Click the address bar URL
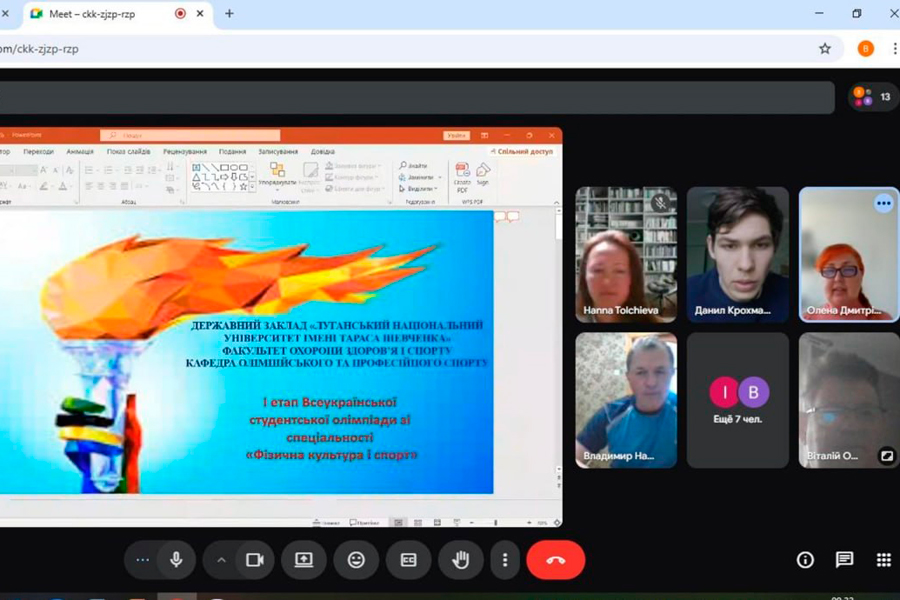The image size is (900, 600). [39, 49]
